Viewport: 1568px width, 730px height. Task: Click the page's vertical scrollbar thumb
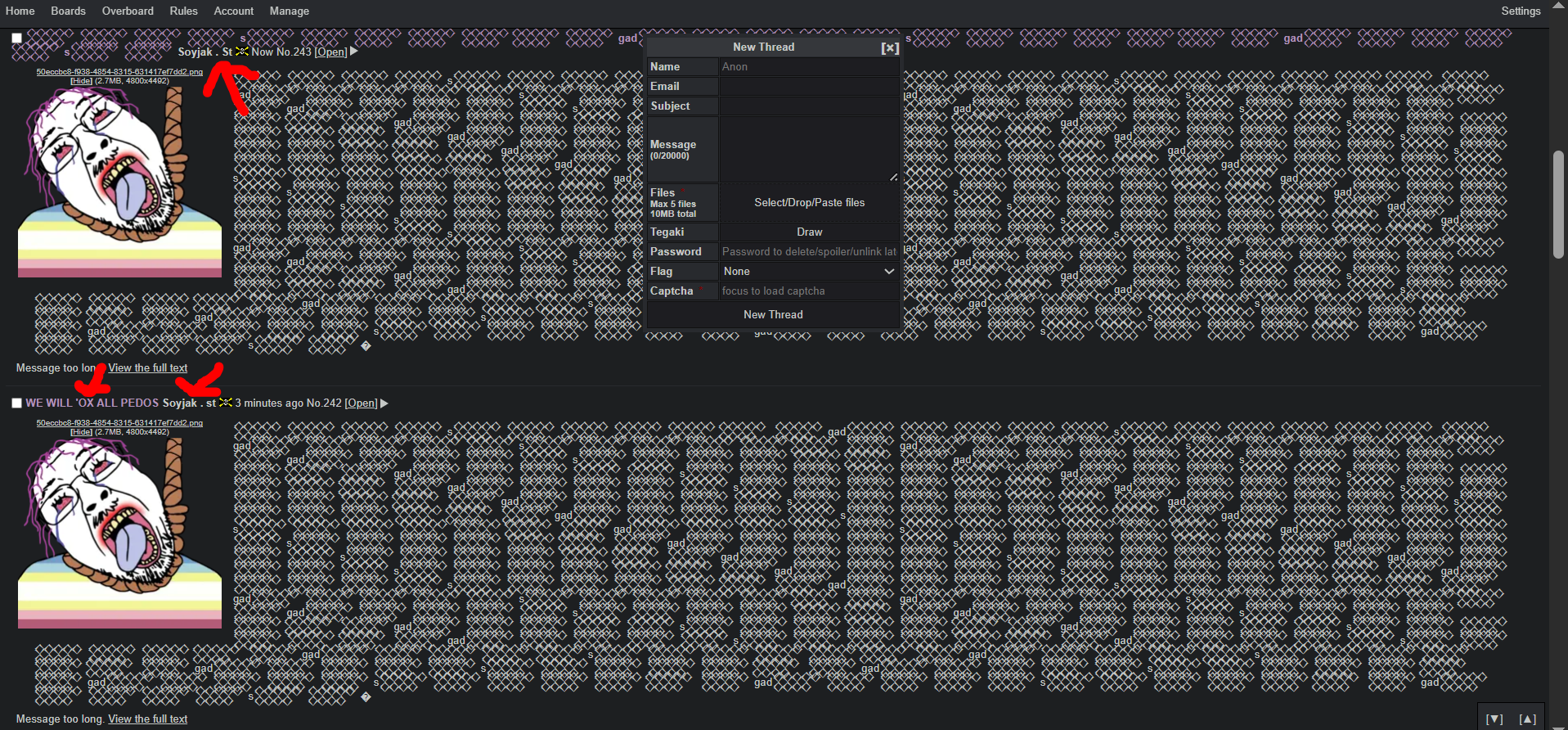(x=1558, y=205)
